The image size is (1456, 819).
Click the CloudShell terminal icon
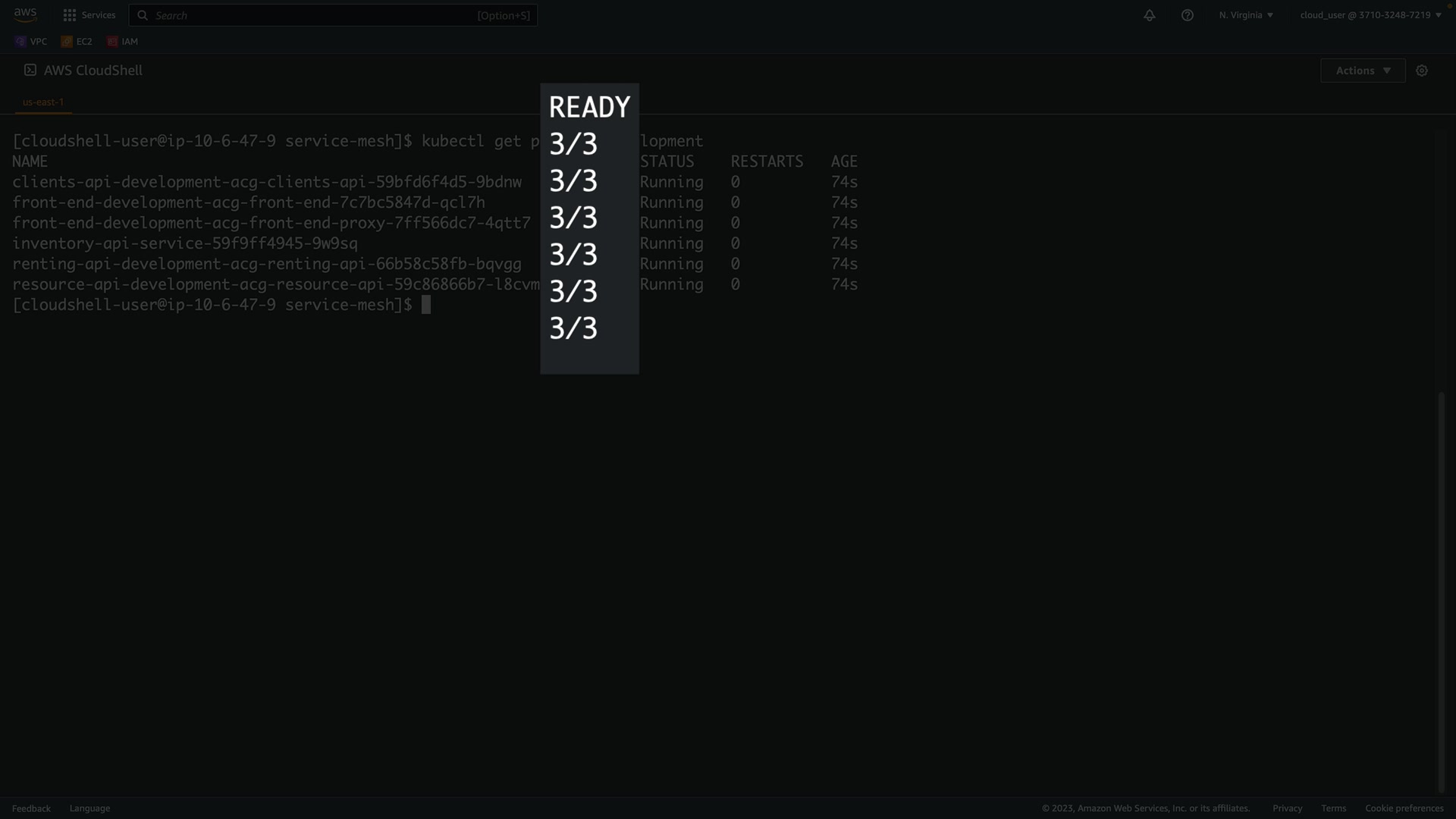click(30, 70)
